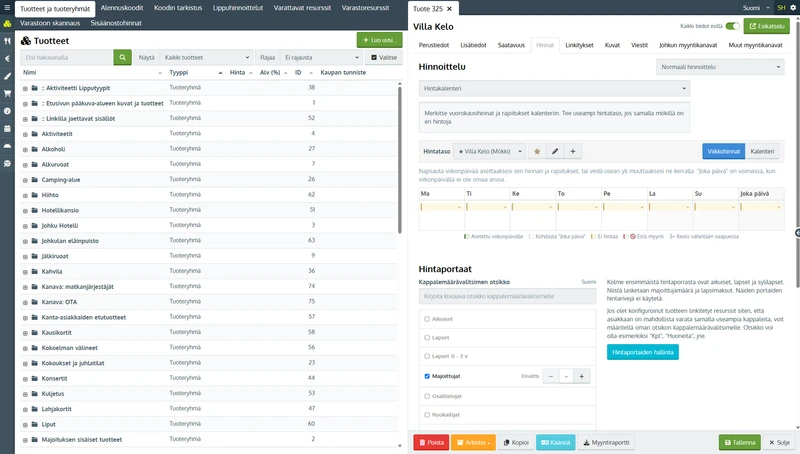
Task: Click the Luo uusi button
Action: (380, 40)
